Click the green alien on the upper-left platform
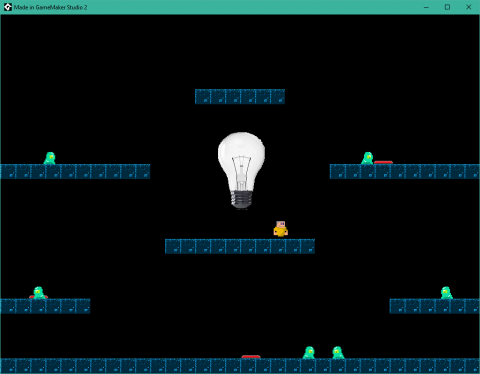Image resolution: width=480 pixels, height=374 pixels. pos(50,158)
